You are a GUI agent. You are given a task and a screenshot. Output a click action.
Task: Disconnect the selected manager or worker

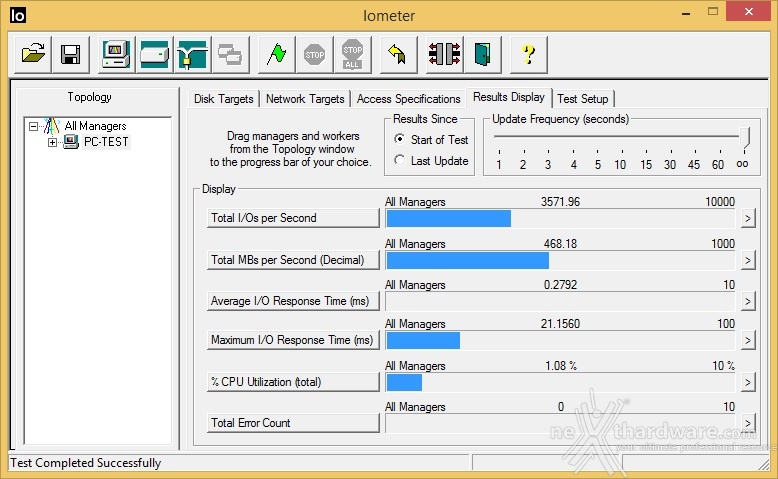444,54
